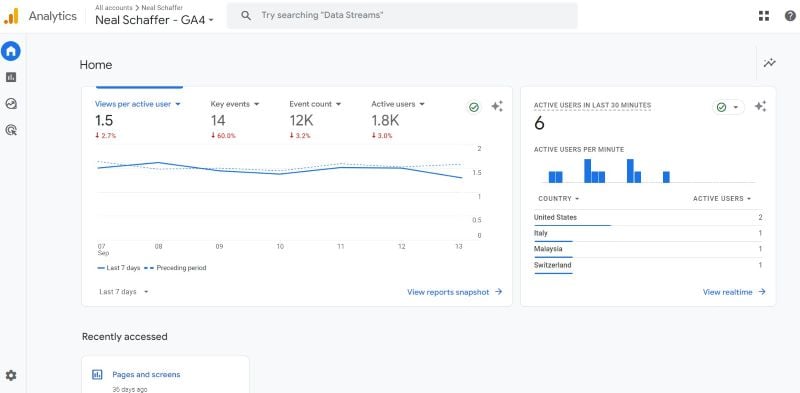Click the 60.0% decrease indicator
Screen dimensions: 800x393
tap(223, 136)
